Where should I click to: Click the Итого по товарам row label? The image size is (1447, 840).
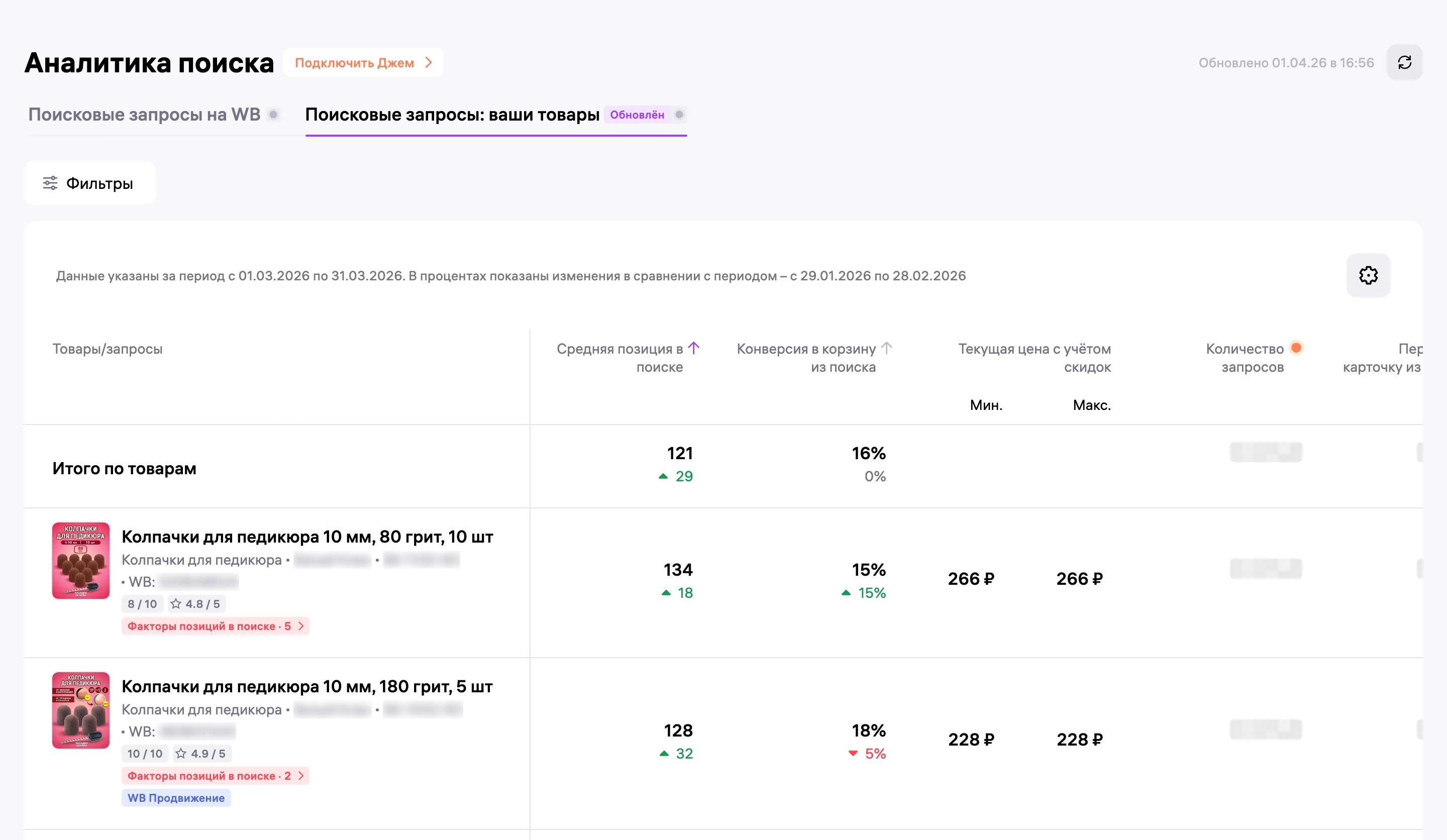(x=125, y=469)
